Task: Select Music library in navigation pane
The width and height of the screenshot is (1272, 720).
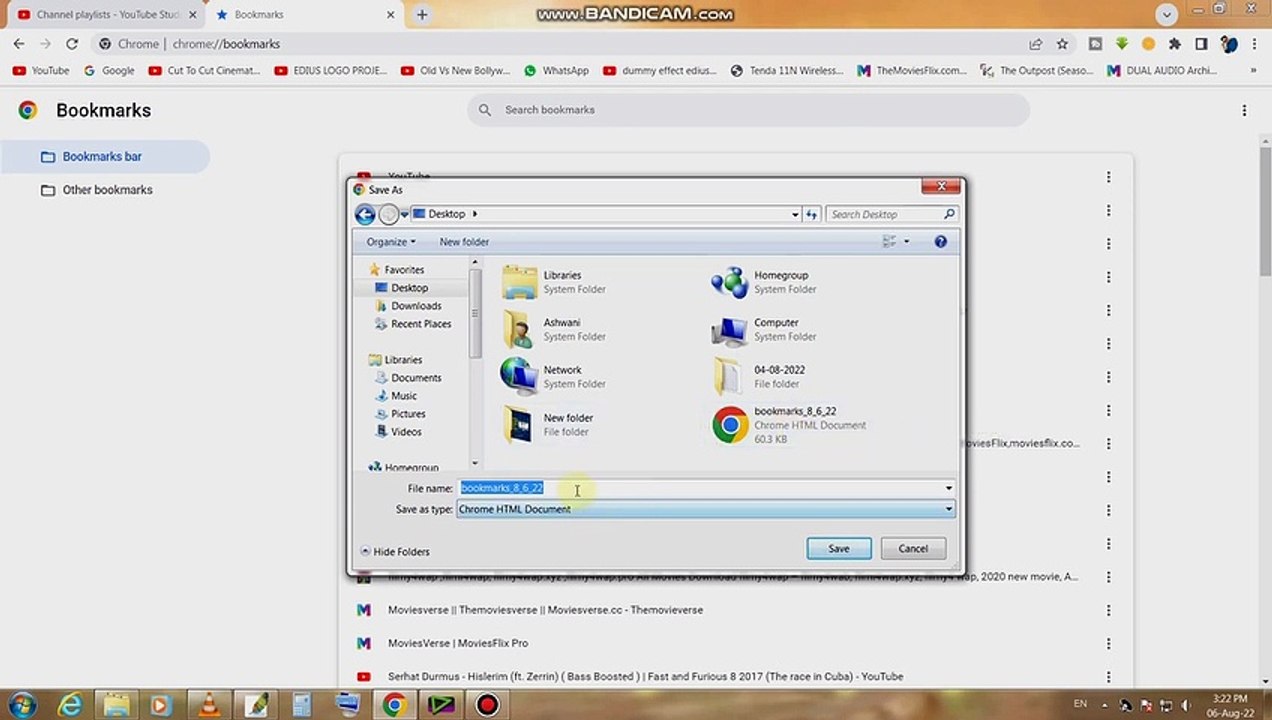Action: [x=403, y=396]
